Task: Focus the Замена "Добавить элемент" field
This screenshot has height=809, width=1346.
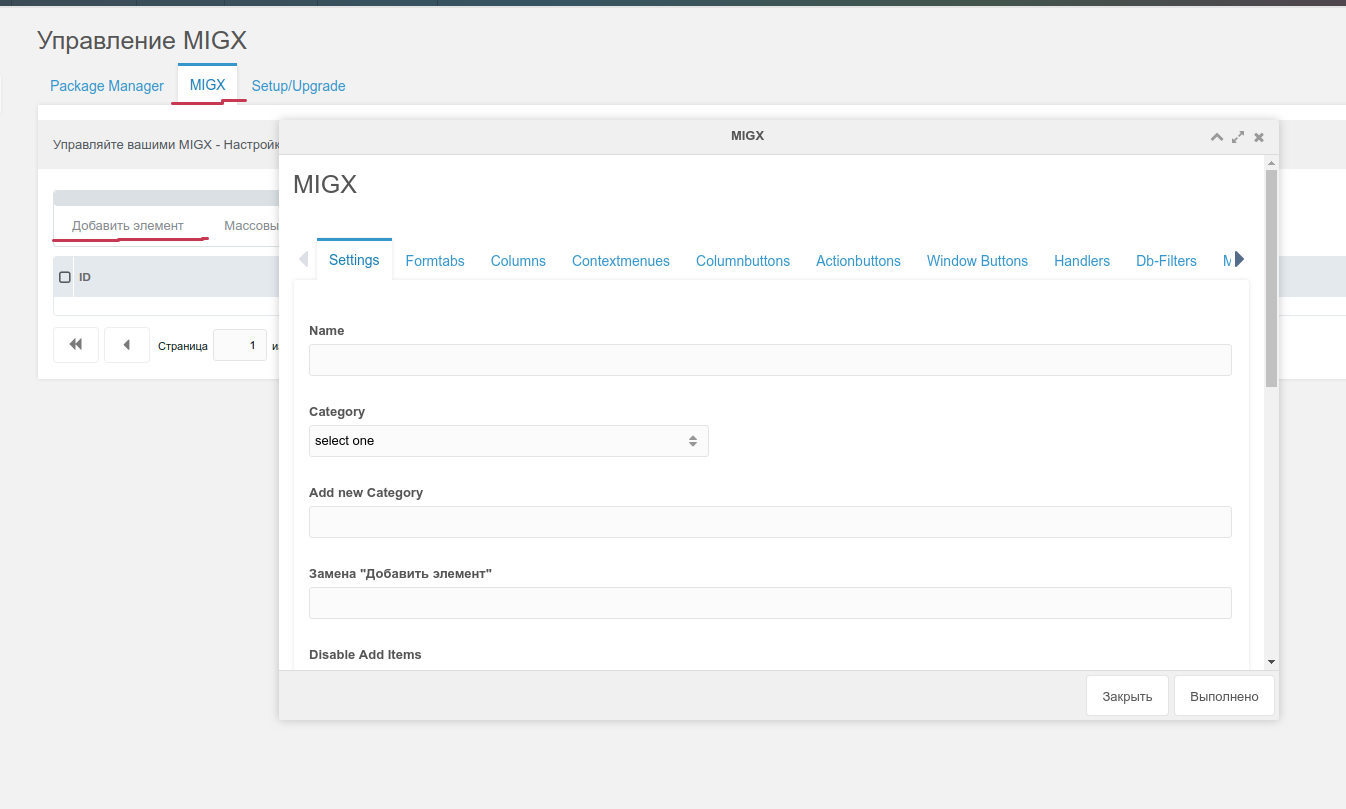Action: coord(770,603)
